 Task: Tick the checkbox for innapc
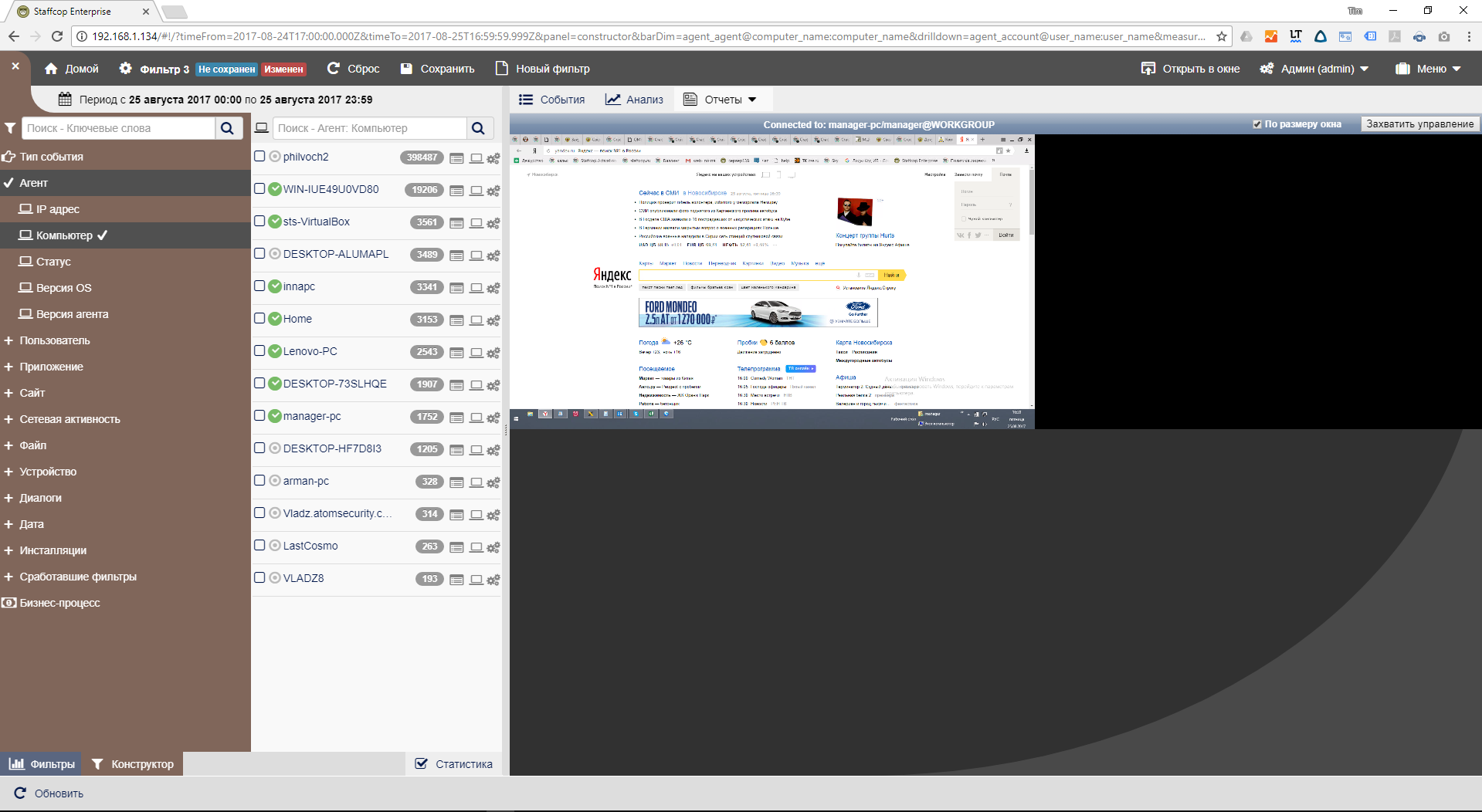coord(260,286)
